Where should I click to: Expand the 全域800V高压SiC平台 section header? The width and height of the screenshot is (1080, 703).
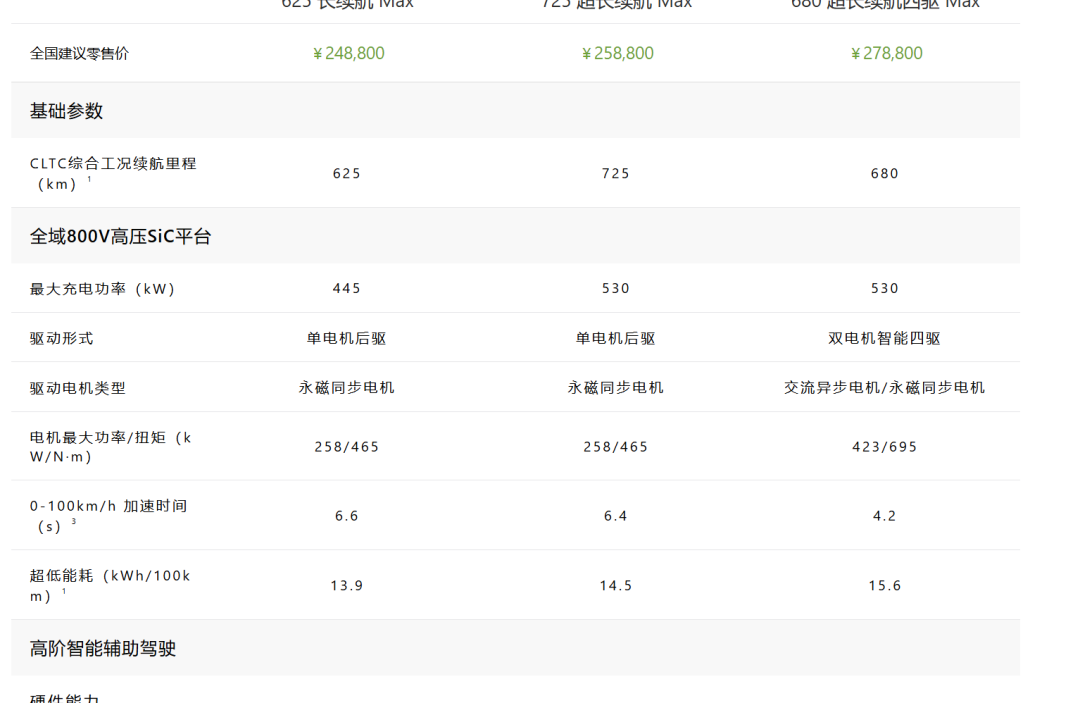[120, 237]
